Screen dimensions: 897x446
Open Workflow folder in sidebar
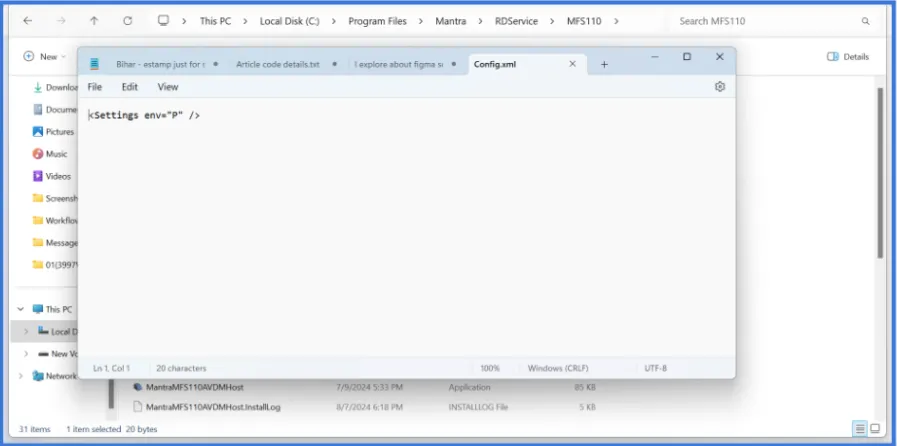(x=55, y=220)
